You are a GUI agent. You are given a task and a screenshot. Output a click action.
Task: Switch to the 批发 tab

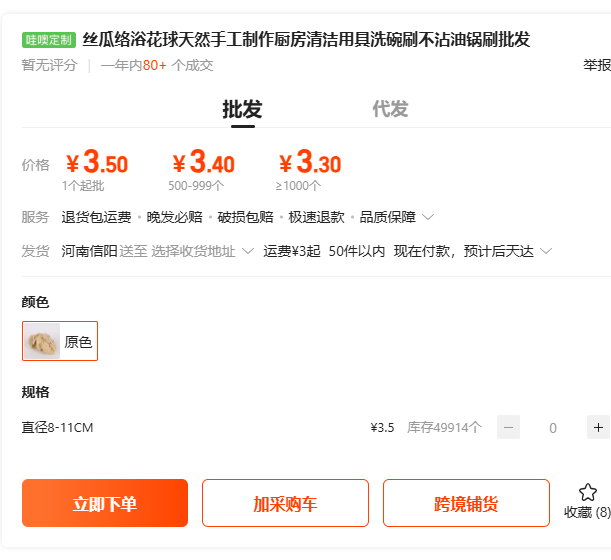[242, 109]
